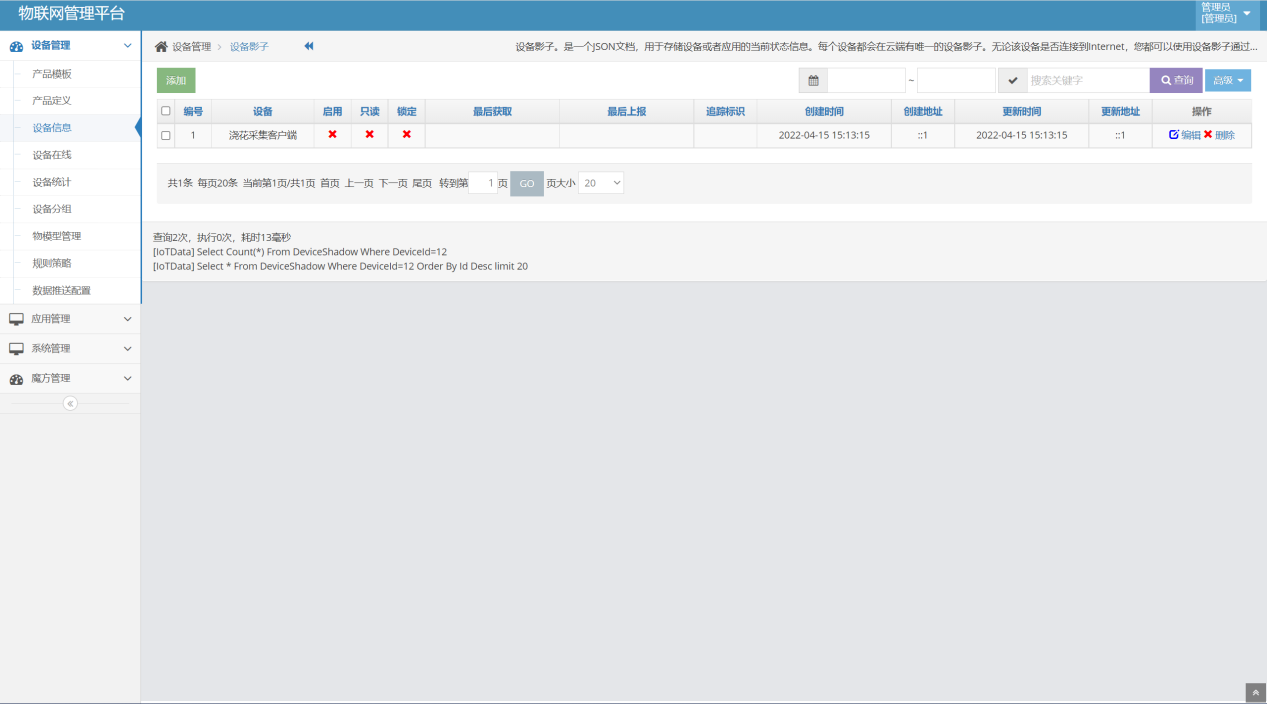Open the 页大小 page size dropdown
The height and width of the screenshot is (704, 1267).
pyautogui.click(x=601, y=183)
